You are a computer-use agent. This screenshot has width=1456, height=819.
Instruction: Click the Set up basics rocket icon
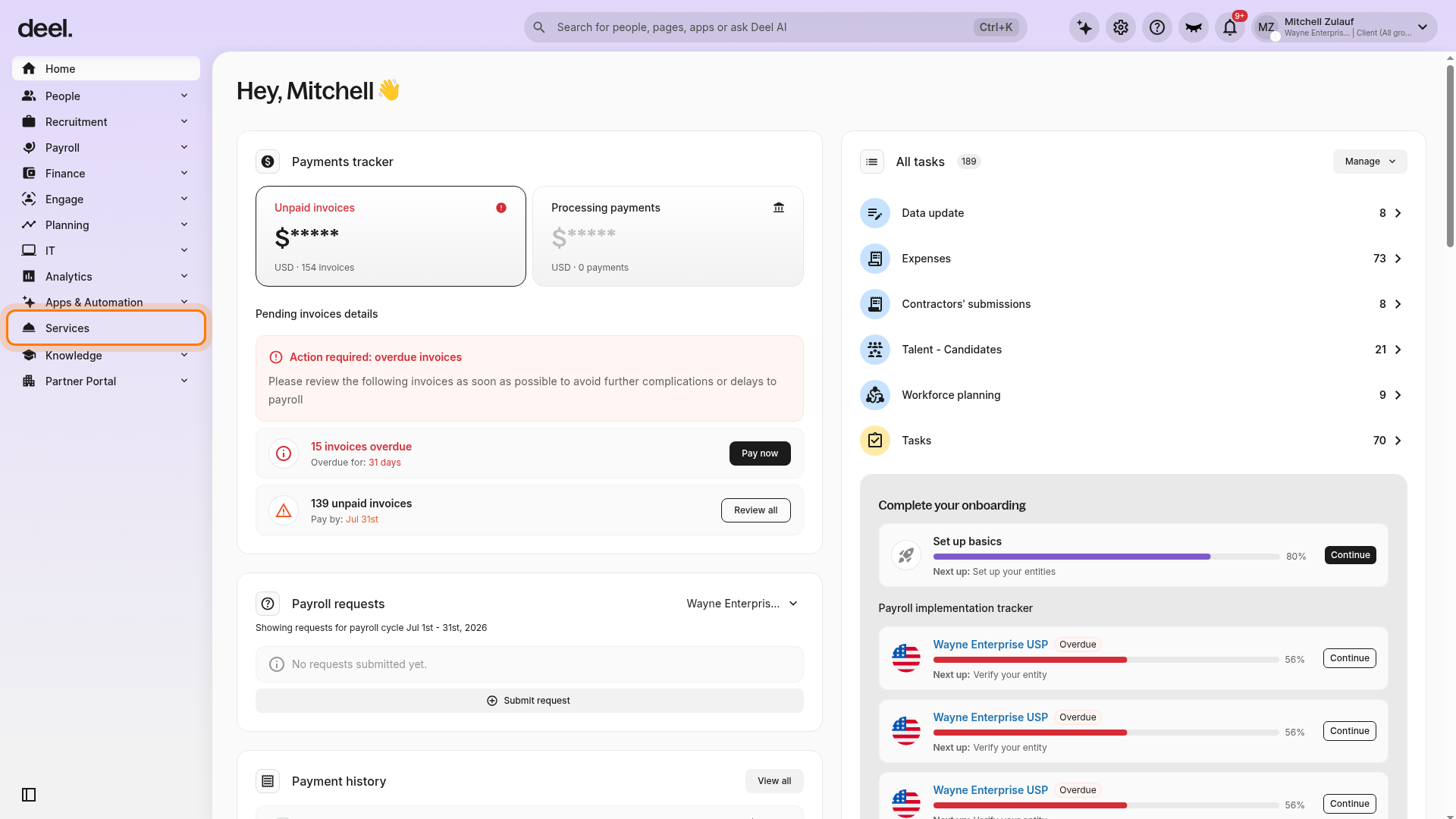point(906,555)
